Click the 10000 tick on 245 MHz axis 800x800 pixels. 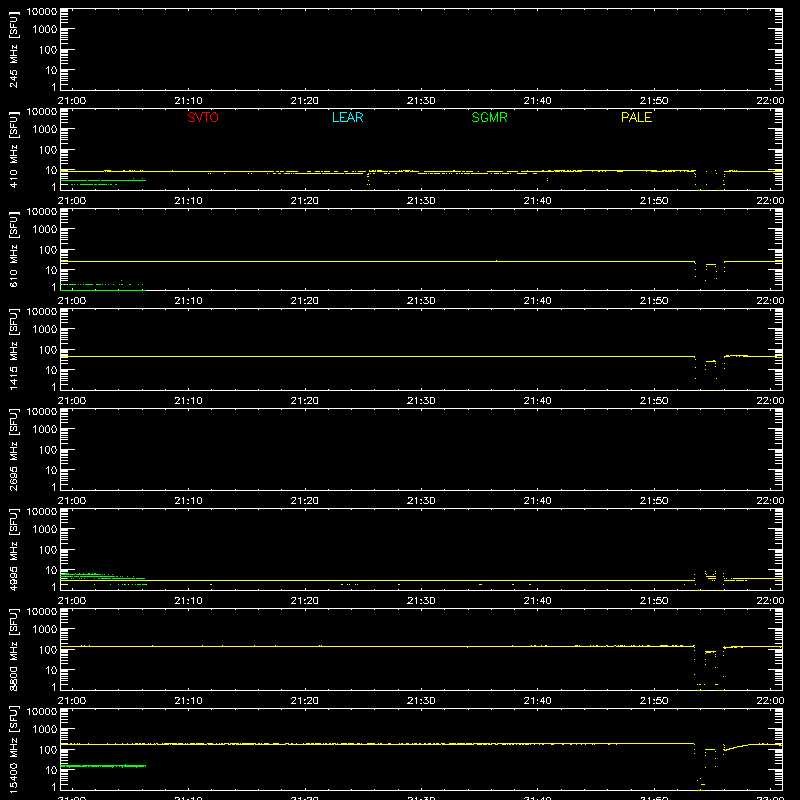[x=42, y=12]
